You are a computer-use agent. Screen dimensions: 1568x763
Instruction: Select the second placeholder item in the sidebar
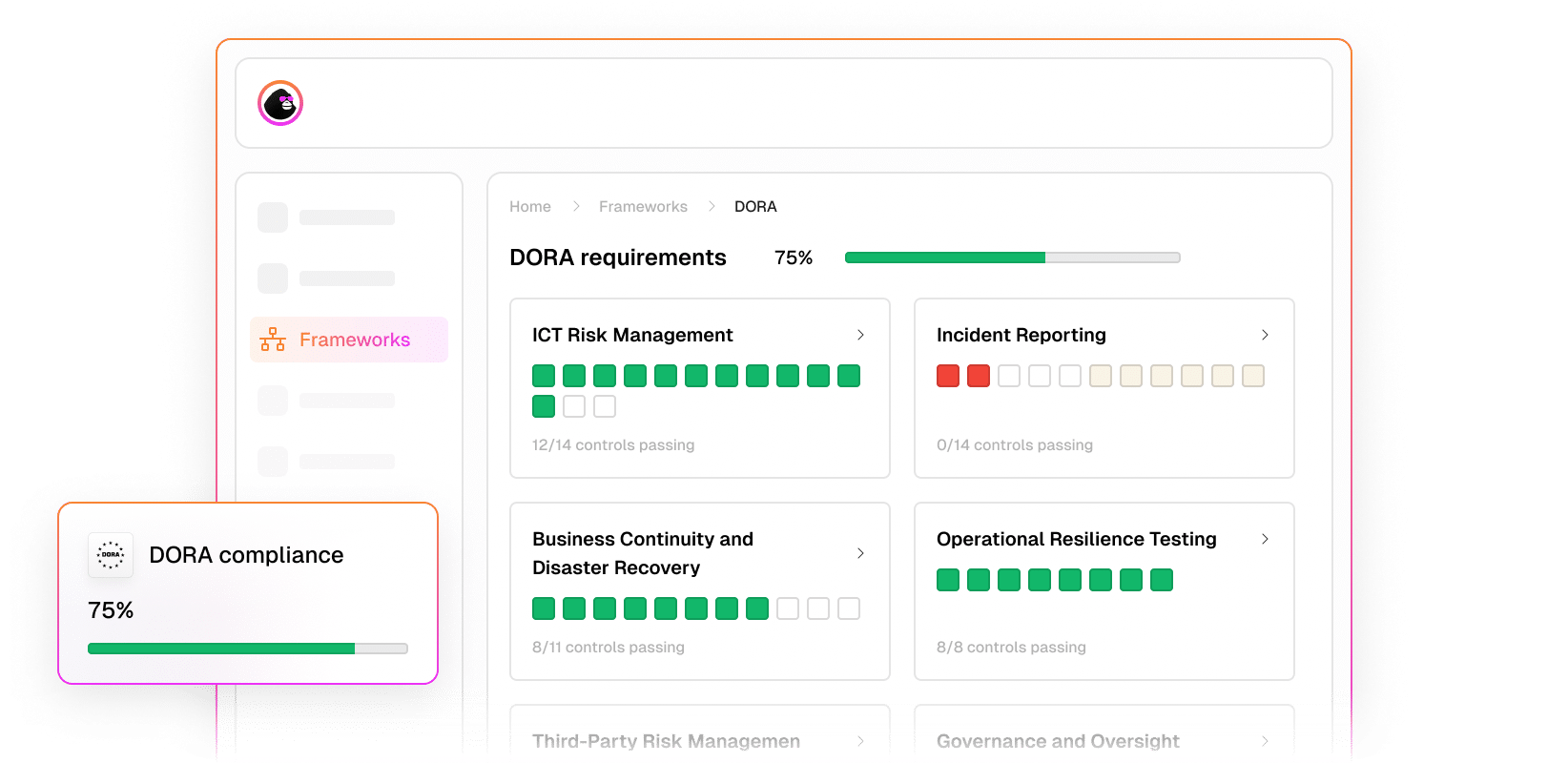pyautogui.click(x=326, y=278)
